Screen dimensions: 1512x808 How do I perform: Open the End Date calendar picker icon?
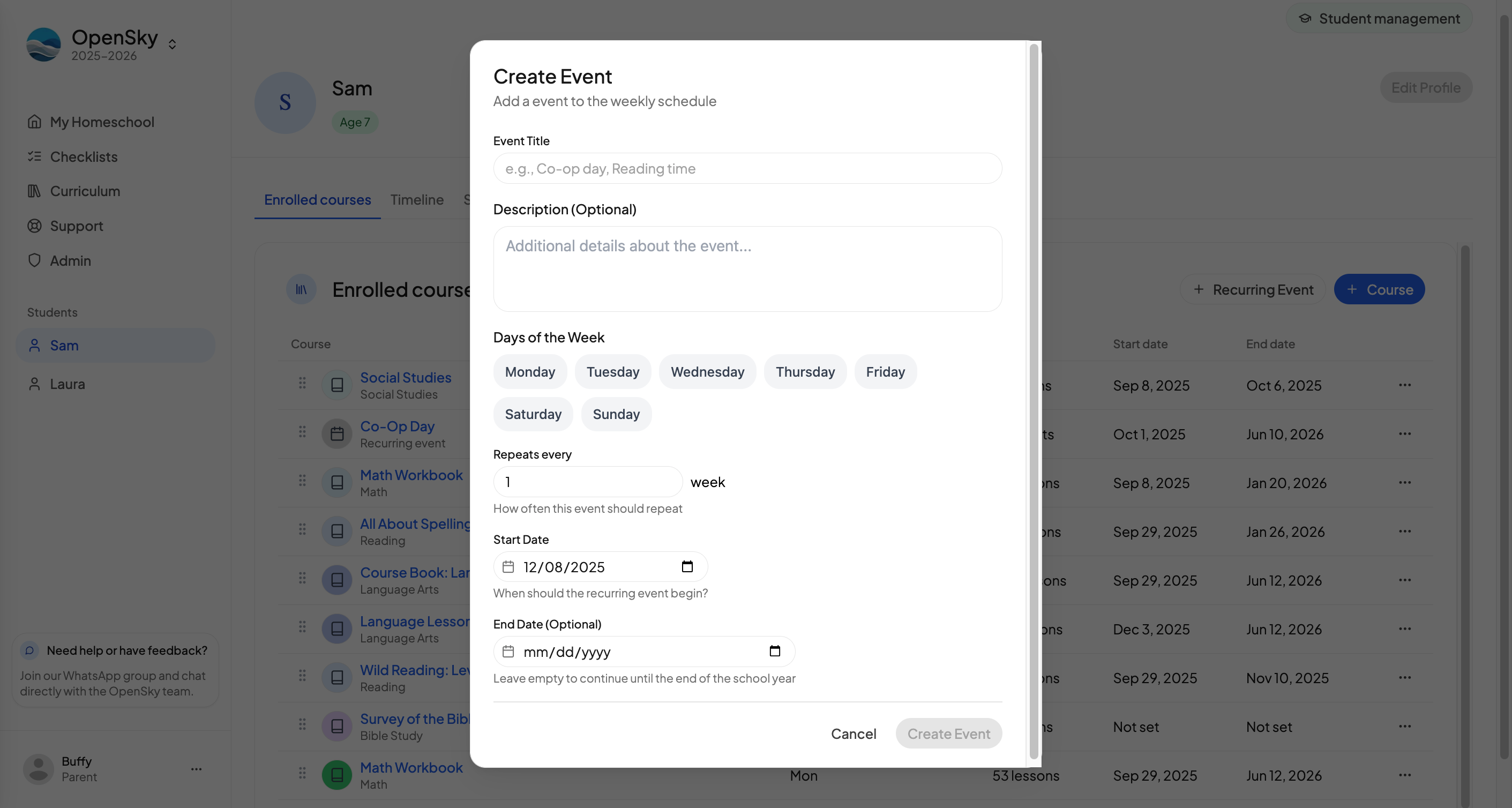point(774,651)
